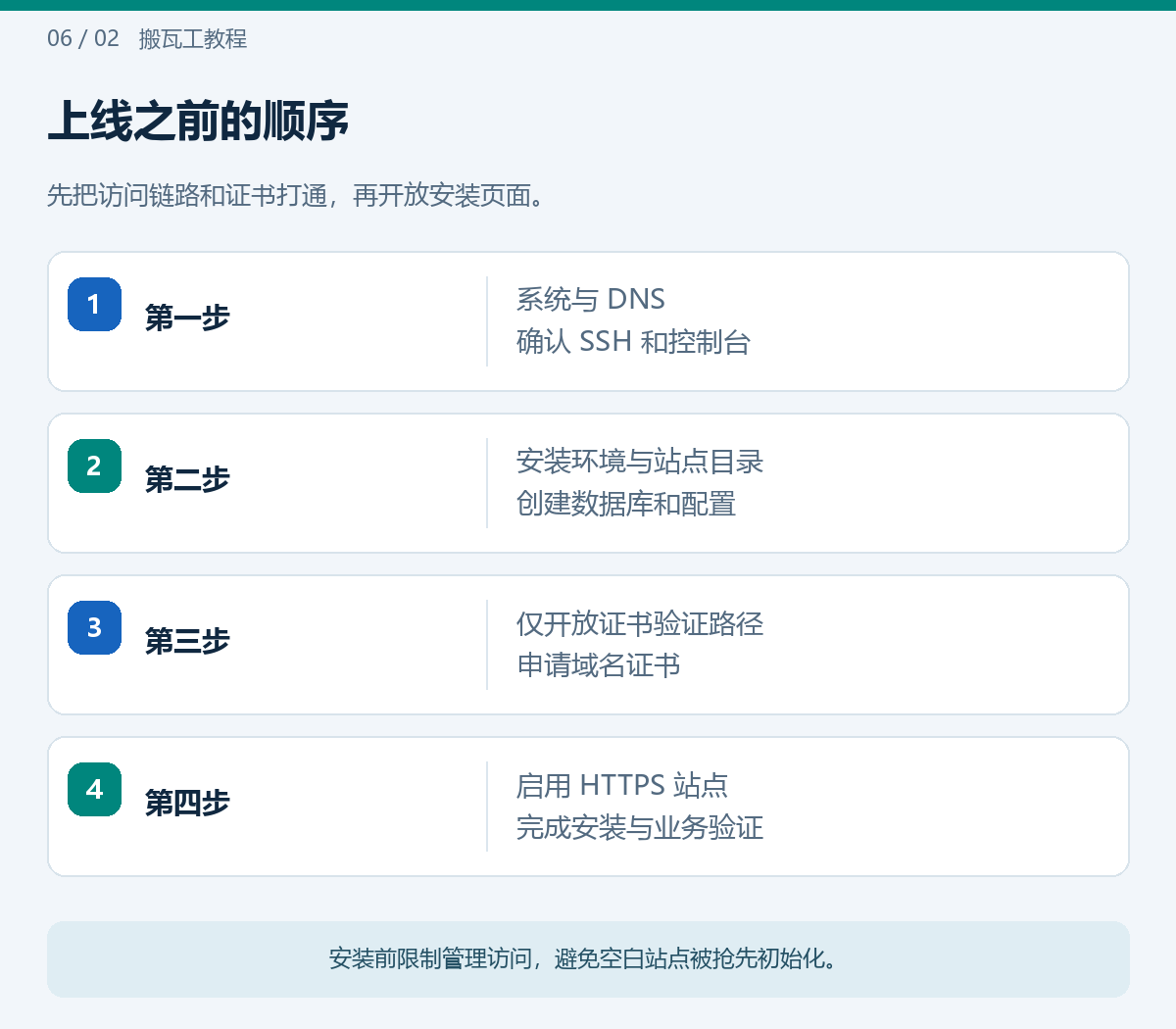Click the page number 06 / 02
This screenshot has height=1029, width=1176.
click(x=83, y=38)
